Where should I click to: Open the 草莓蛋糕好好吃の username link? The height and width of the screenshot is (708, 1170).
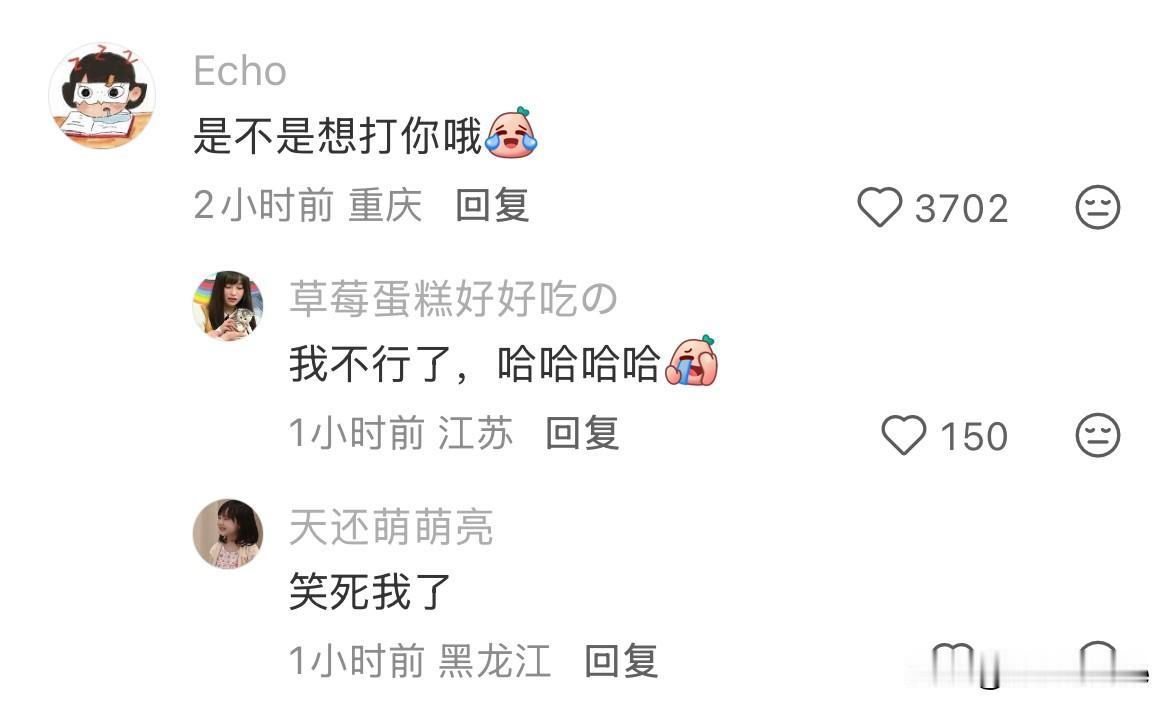coord(454,299)
